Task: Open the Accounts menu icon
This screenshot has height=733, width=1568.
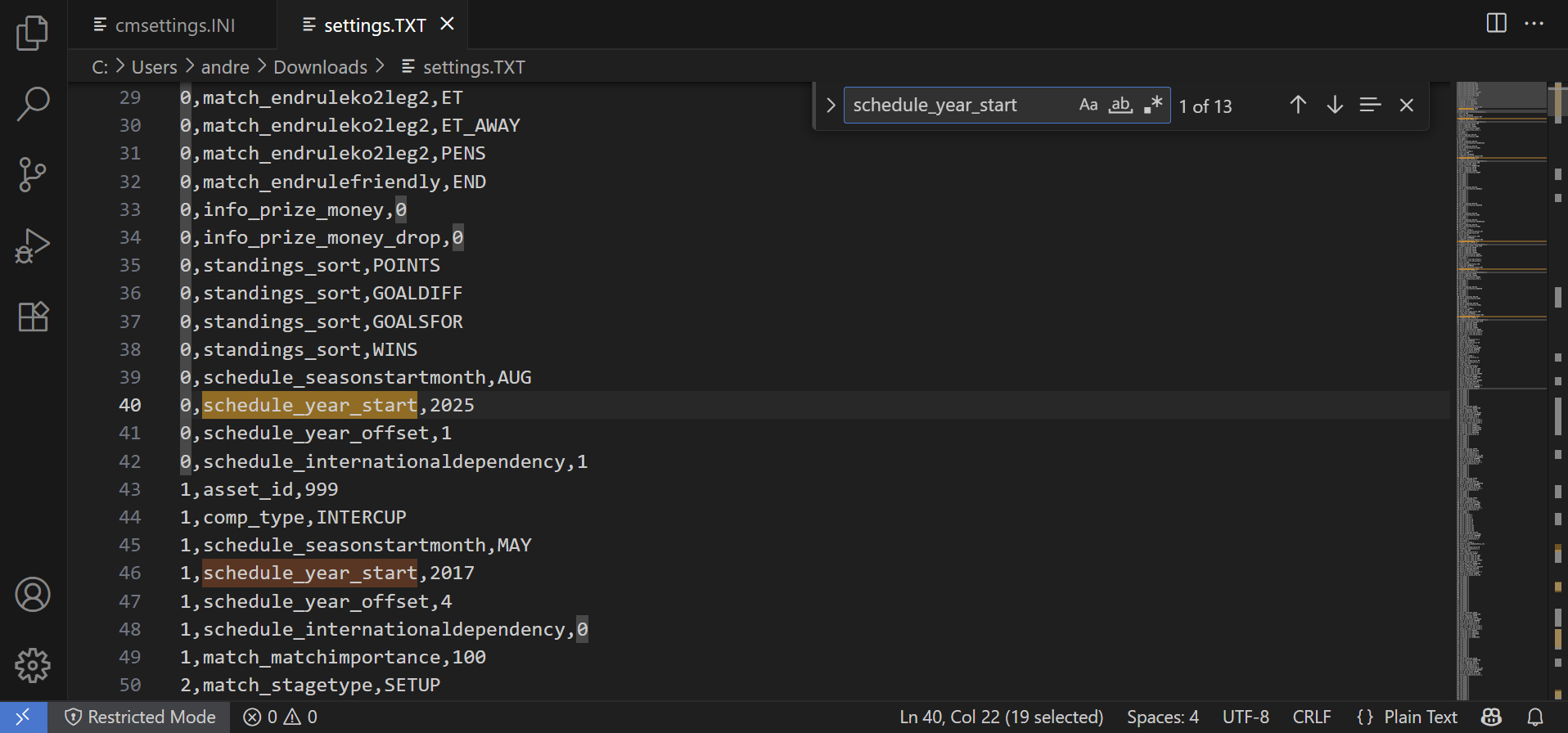Action: 33,595
